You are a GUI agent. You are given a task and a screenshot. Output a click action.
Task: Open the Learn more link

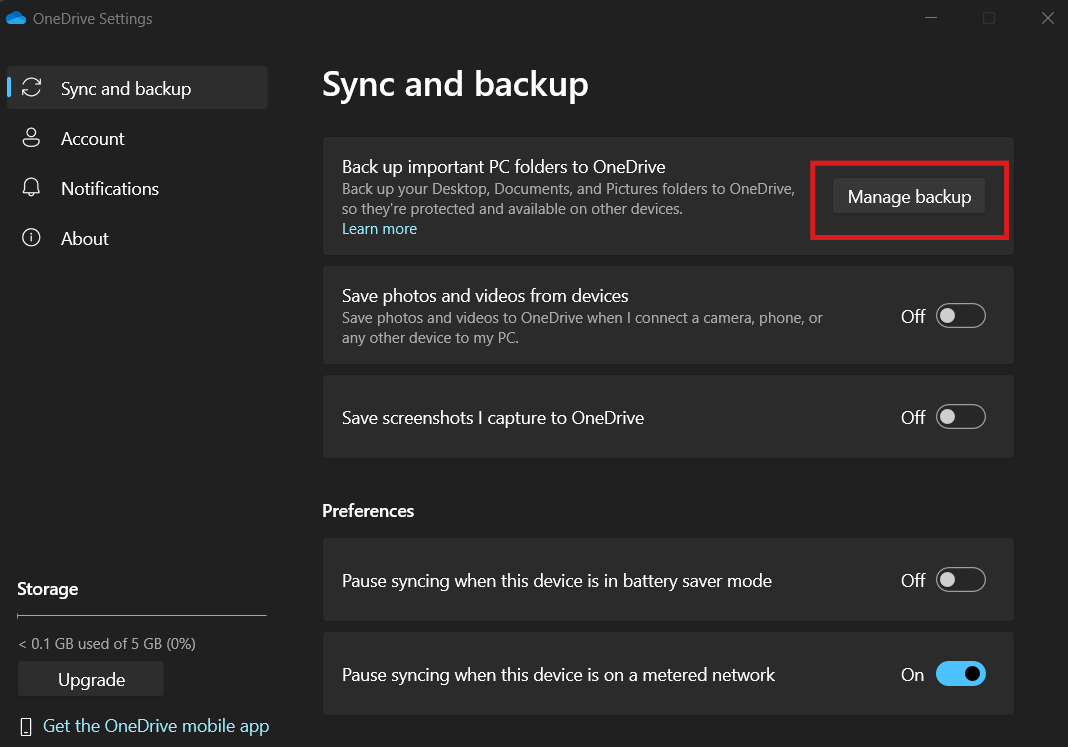pos(379,228)
